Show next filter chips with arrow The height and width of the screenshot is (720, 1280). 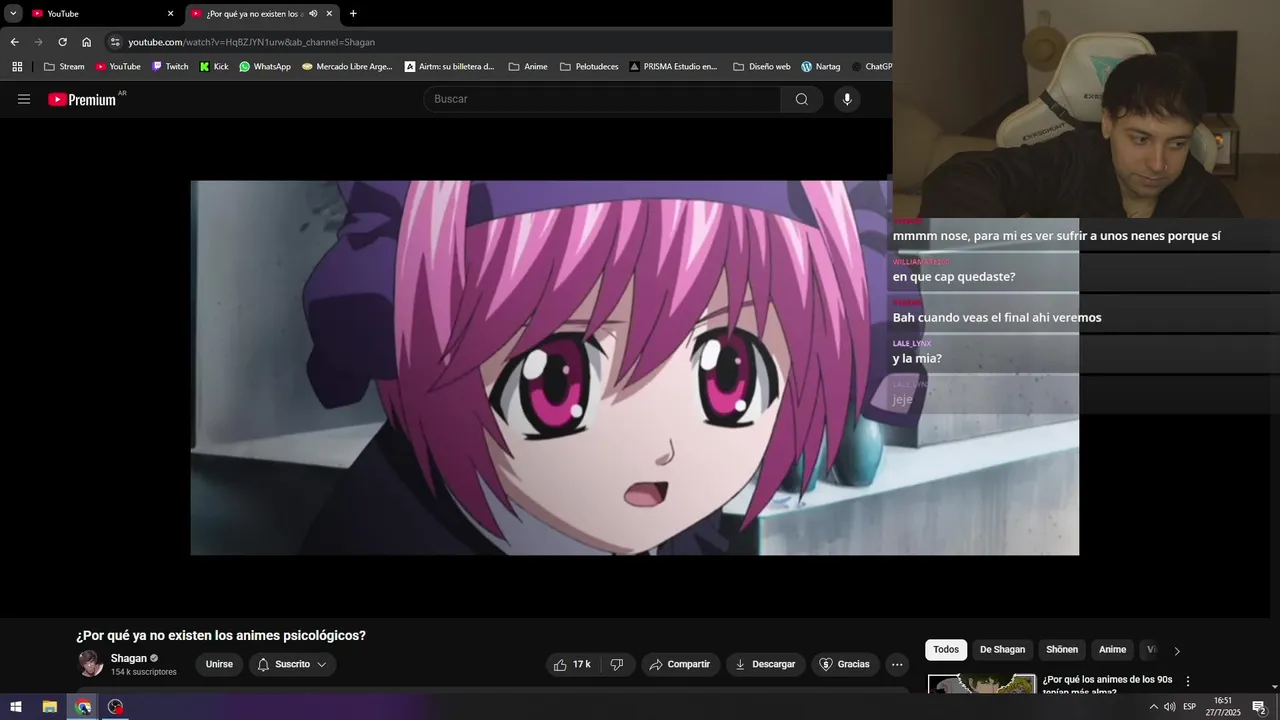1177,651
